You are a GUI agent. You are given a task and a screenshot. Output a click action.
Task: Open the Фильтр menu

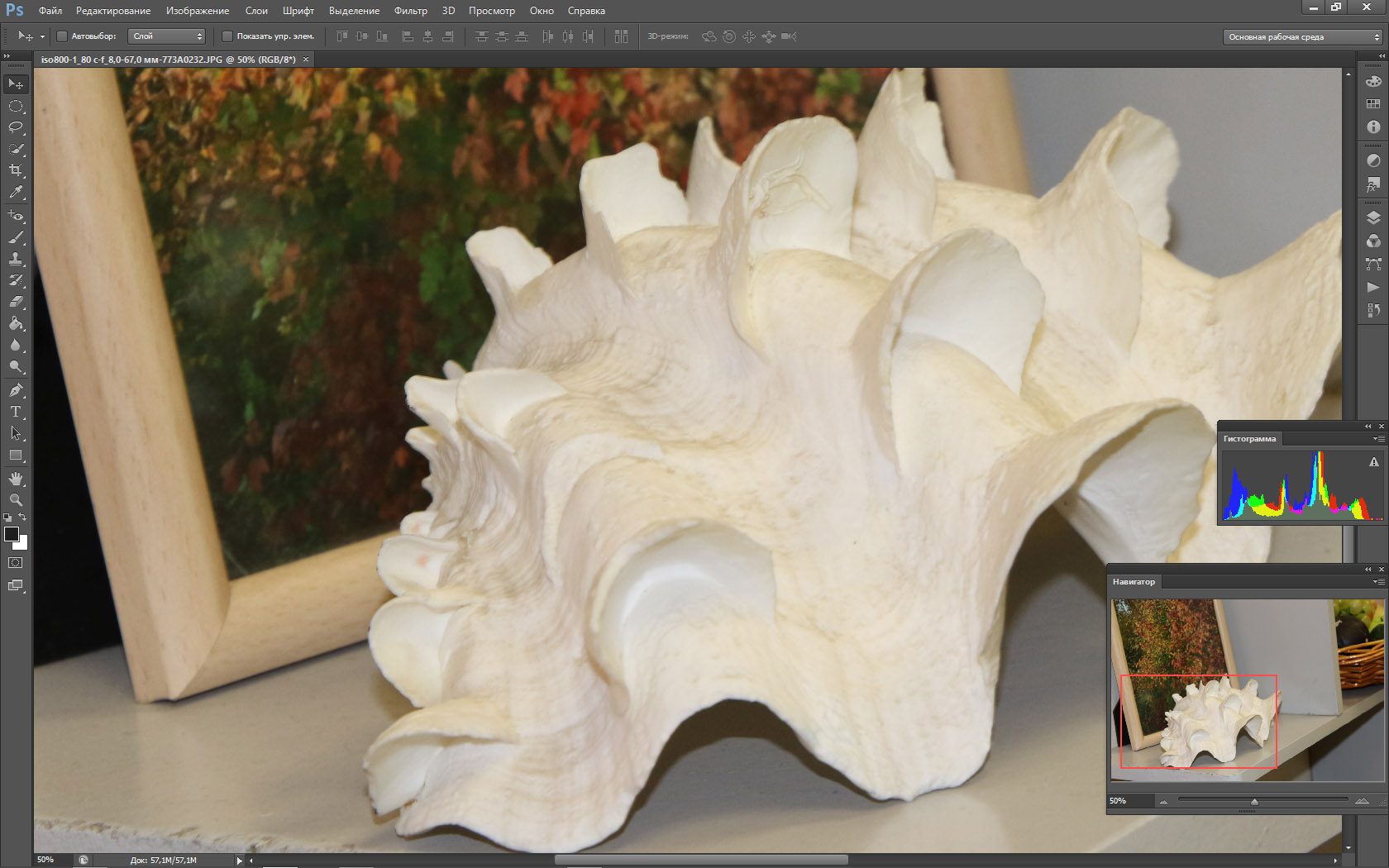pos(411,11)
